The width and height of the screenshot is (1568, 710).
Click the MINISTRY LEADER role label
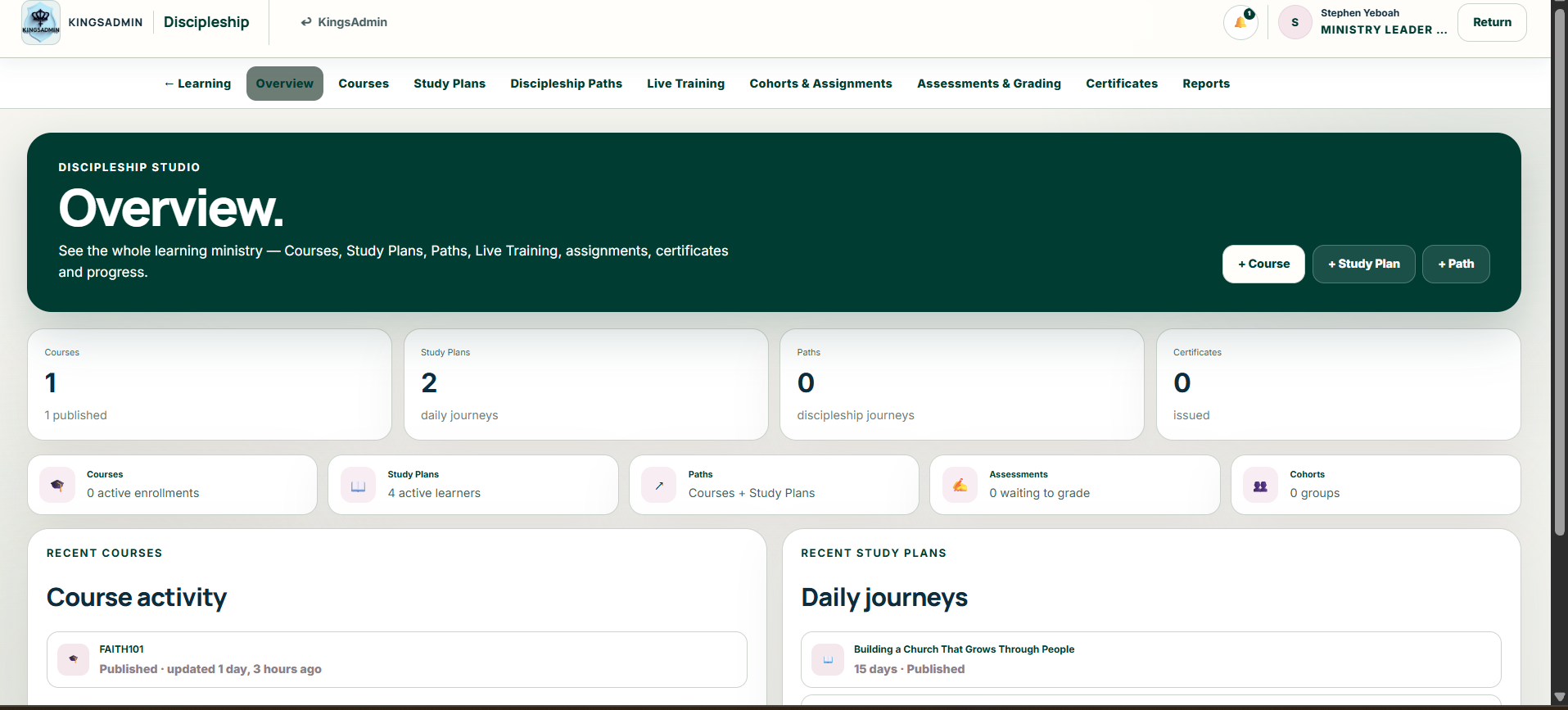point(1384,29)
